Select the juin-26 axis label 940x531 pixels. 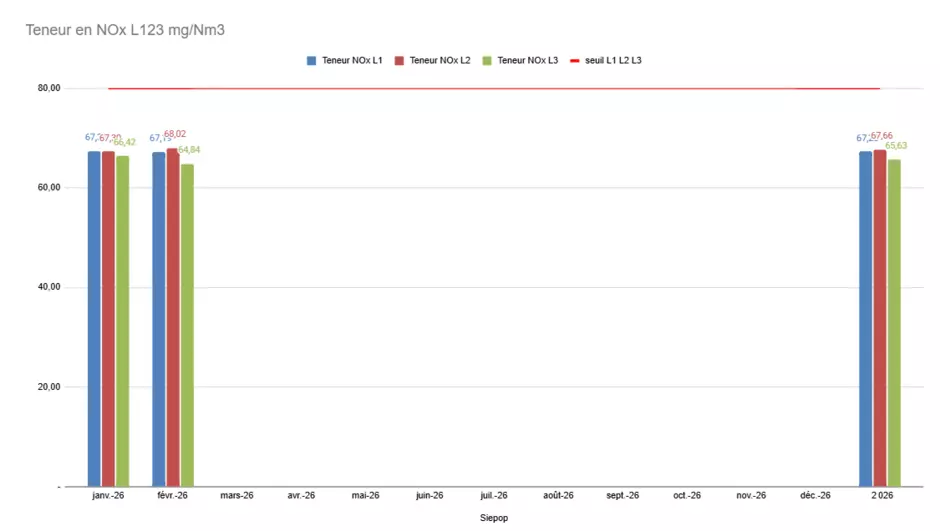click(x=429, y=495)
